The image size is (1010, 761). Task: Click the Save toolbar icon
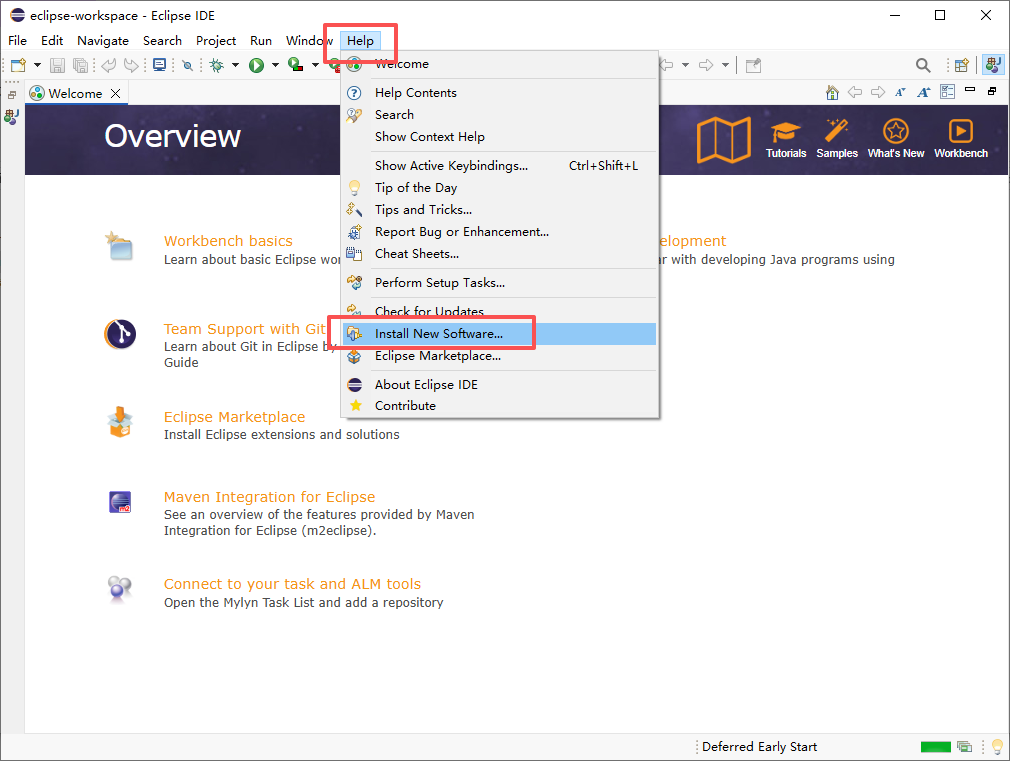[57, 65]
